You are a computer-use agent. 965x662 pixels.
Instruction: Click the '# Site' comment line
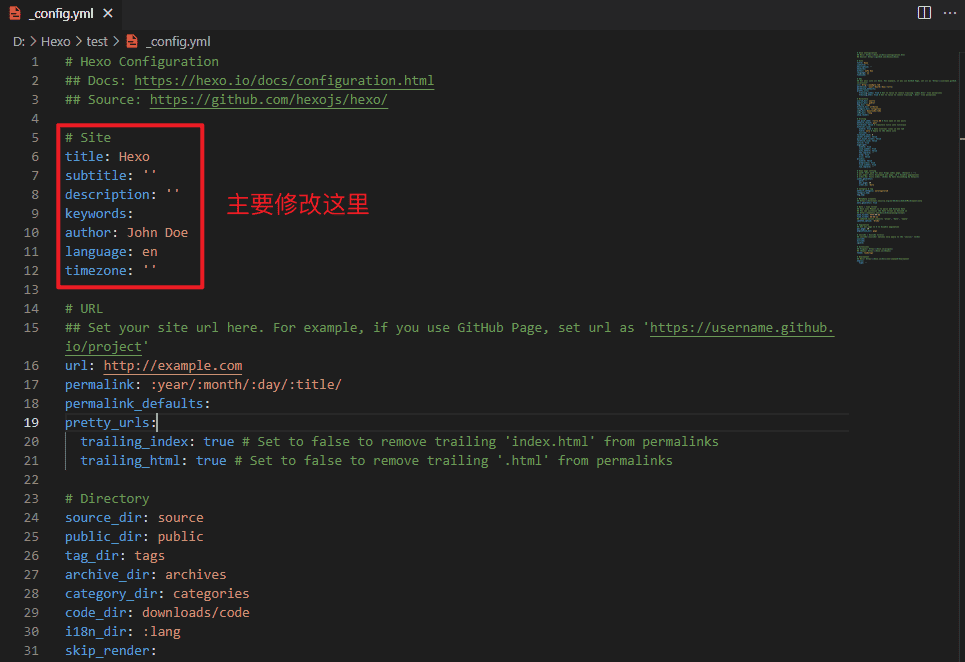(x=88, y=138)
